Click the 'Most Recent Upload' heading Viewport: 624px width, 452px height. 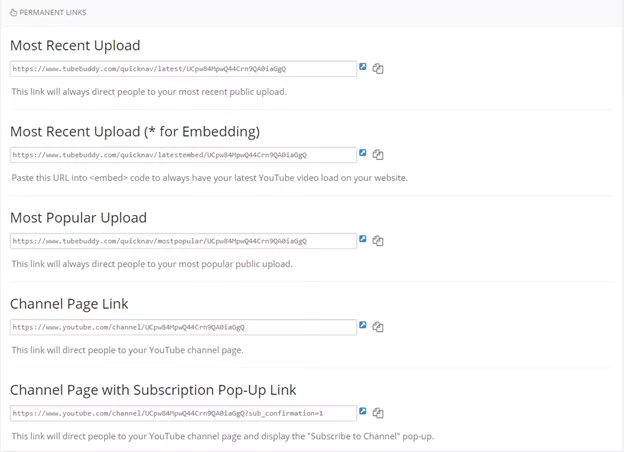[75, 45]
